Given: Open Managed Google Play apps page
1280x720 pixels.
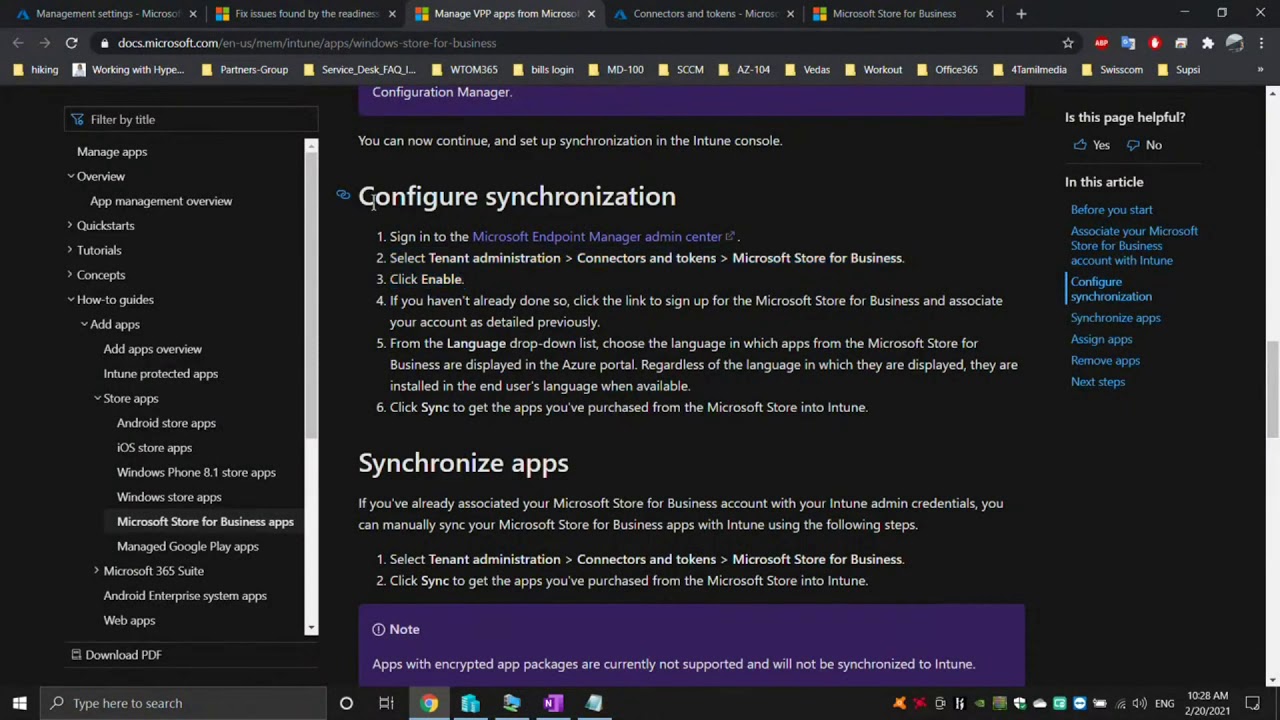Looking at the screenshot, I should tap(187, 546).
